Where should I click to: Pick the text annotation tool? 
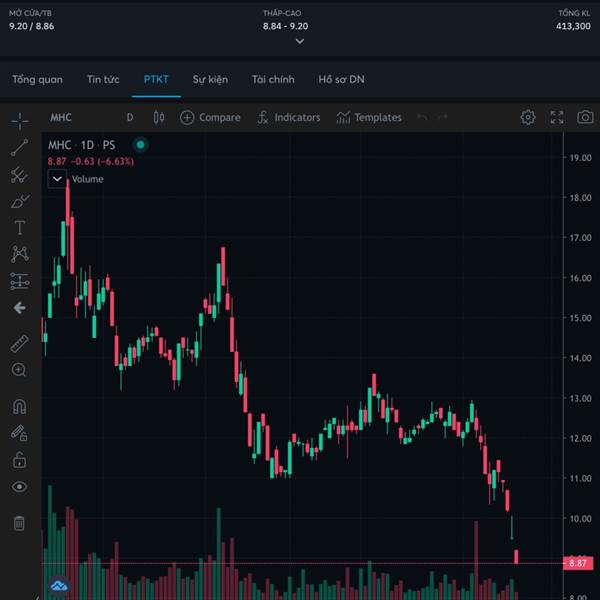(19, 228)
